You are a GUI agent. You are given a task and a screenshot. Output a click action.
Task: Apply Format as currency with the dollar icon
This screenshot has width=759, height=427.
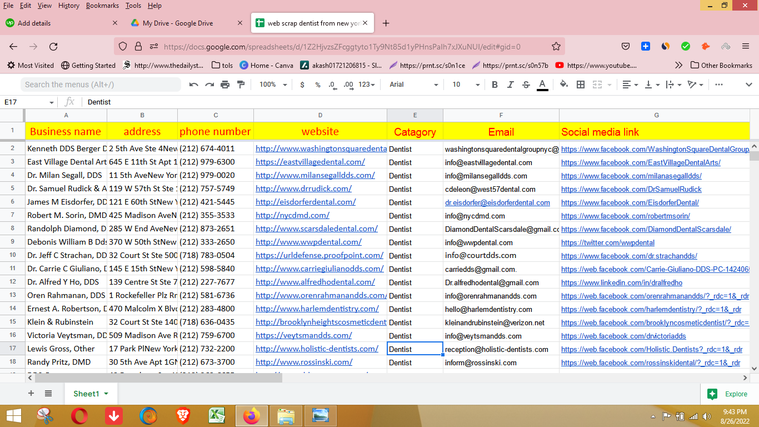coord(303,85)
